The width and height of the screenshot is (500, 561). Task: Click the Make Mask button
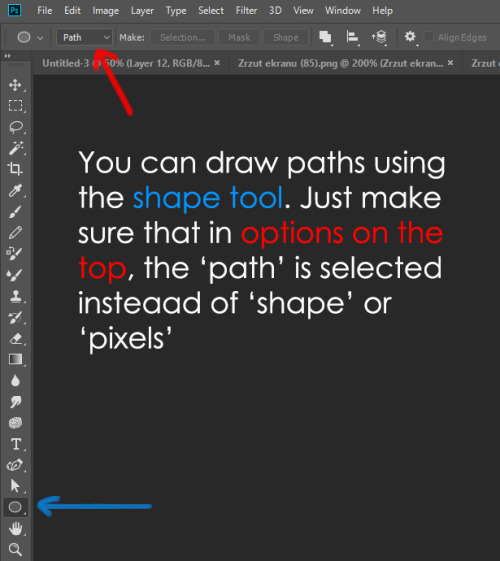coord(239,38)
